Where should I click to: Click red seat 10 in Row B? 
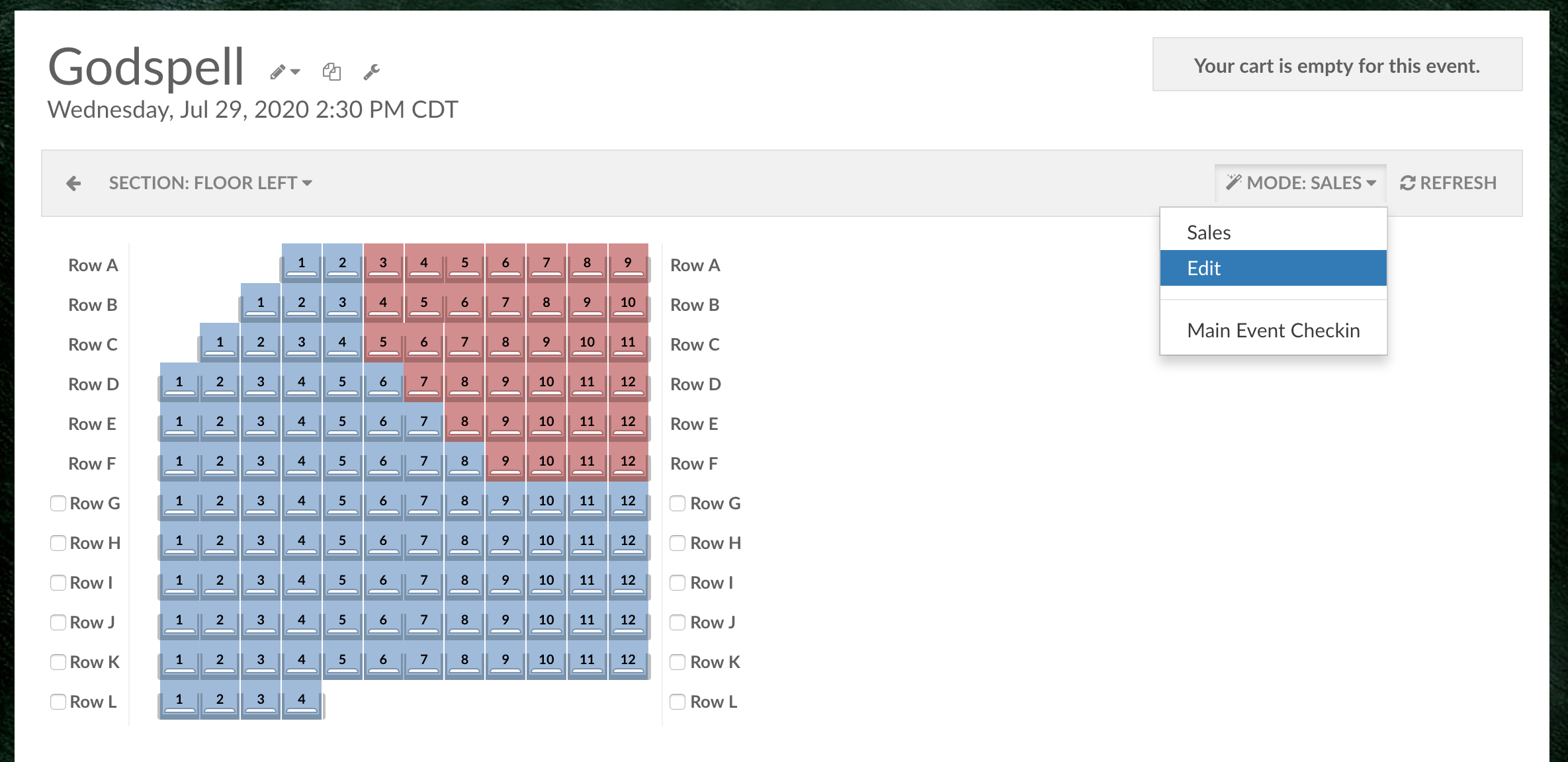tap(628, 303)
